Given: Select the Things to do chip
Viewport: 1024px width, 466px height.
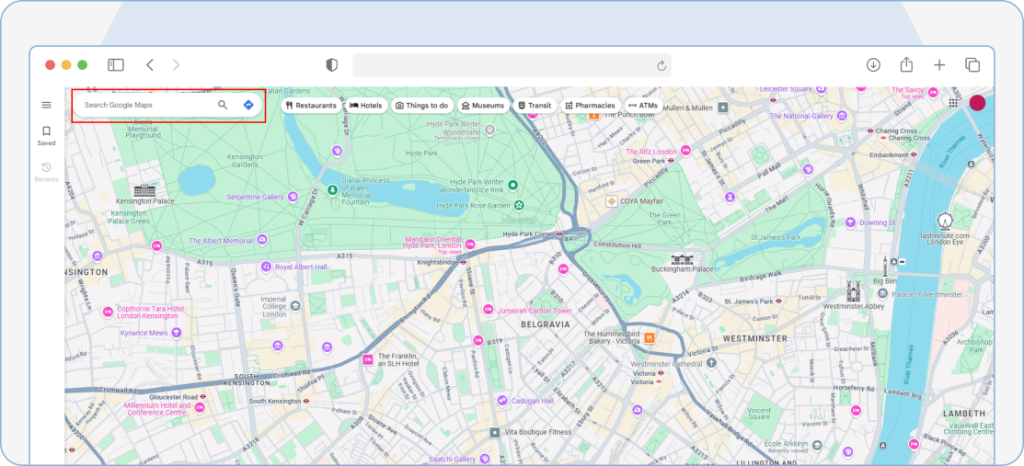Looking at the screenshot, I should (422, 105).
